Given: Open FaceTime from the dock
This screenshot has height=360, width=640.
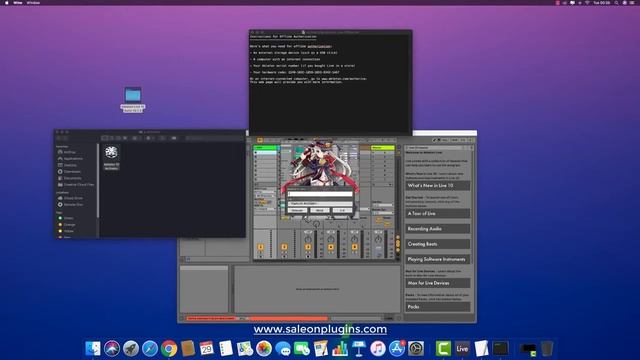Looking at the screenshot, I should 302,349.
